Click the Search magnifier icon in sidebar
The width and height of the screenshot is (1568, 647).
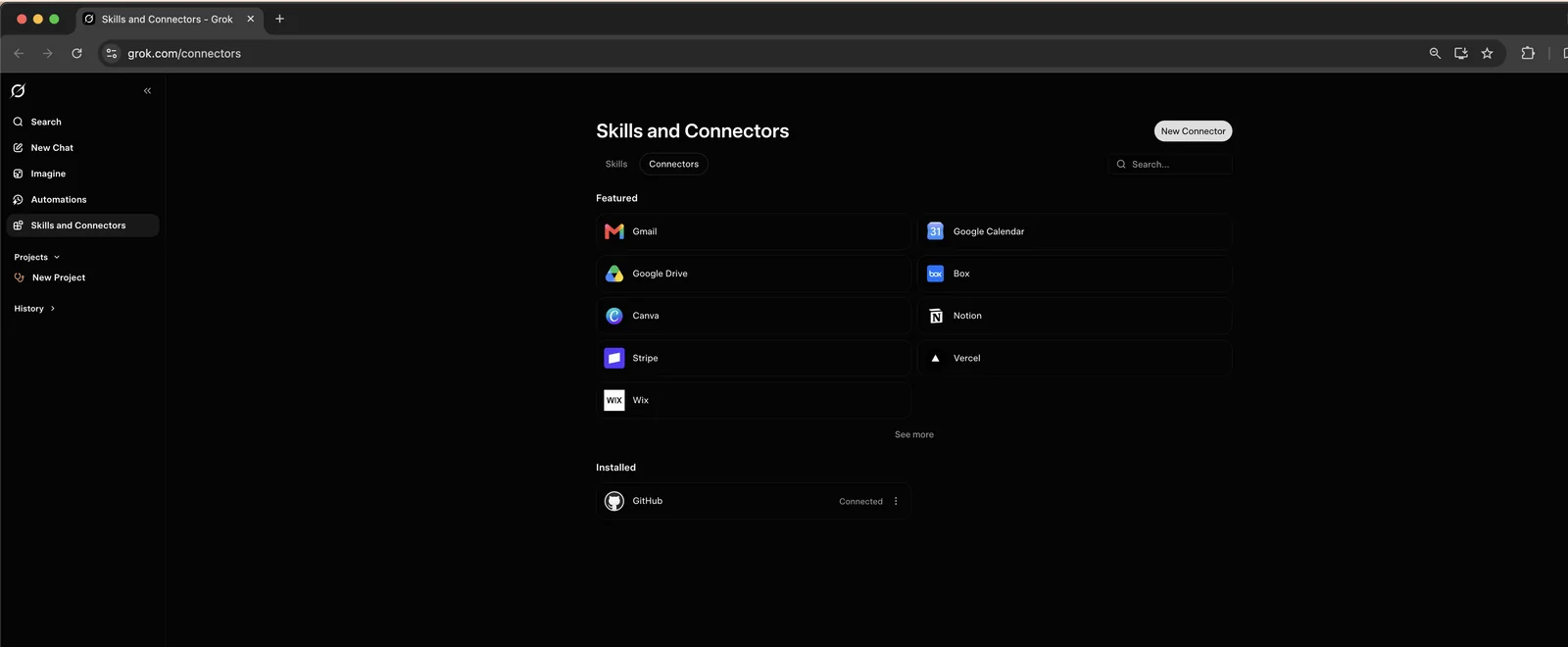18,122
